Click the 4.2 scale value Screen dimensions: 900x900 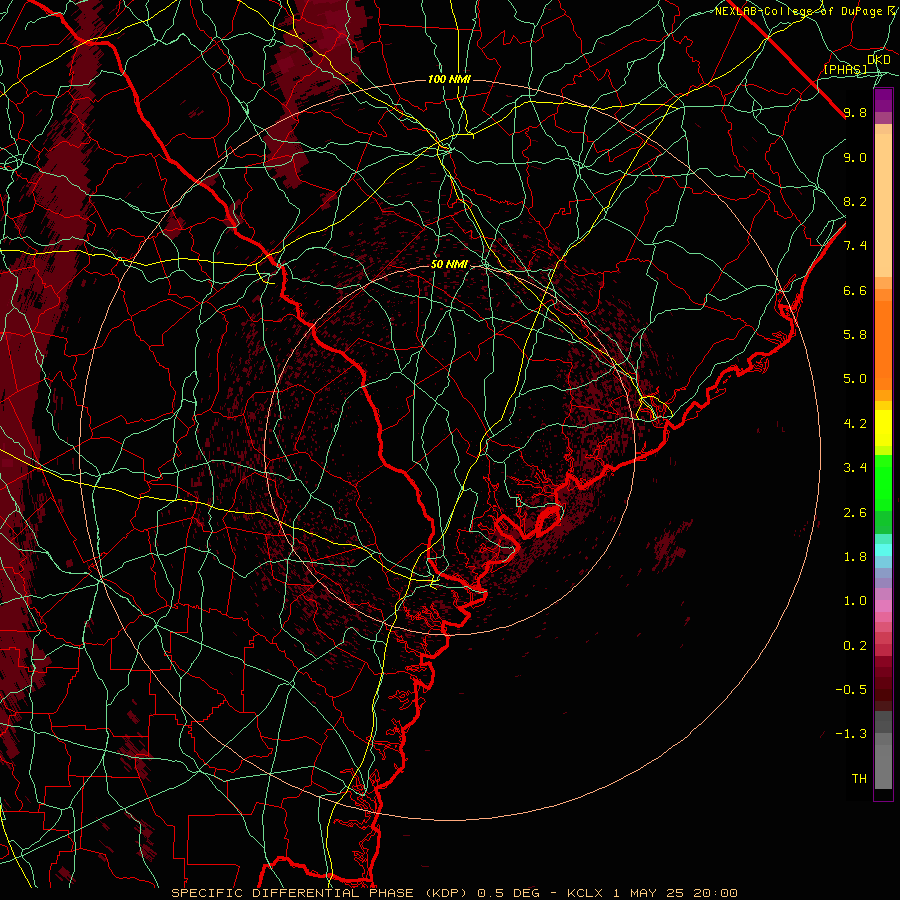click(x=855, y=424)
